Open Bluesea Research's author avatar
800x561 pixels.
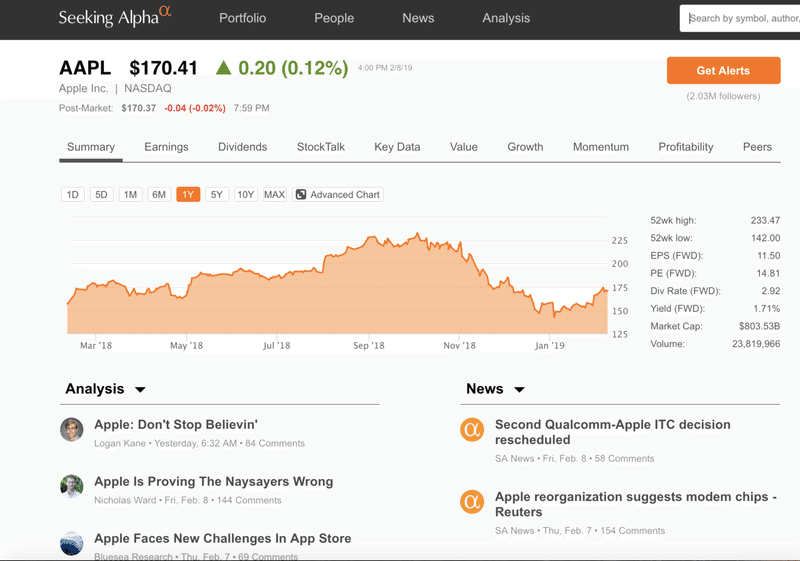tap(71, 543)
